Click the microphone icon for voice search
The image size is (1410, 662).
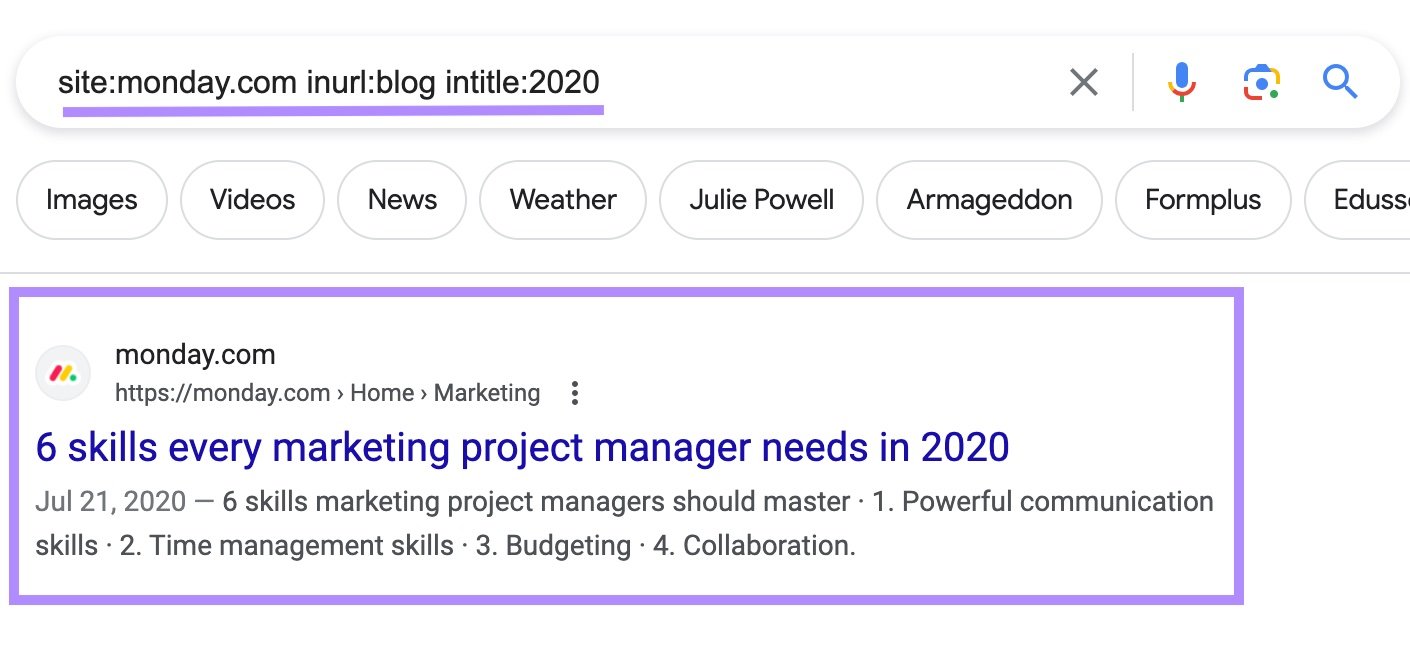coord(1181,82)
